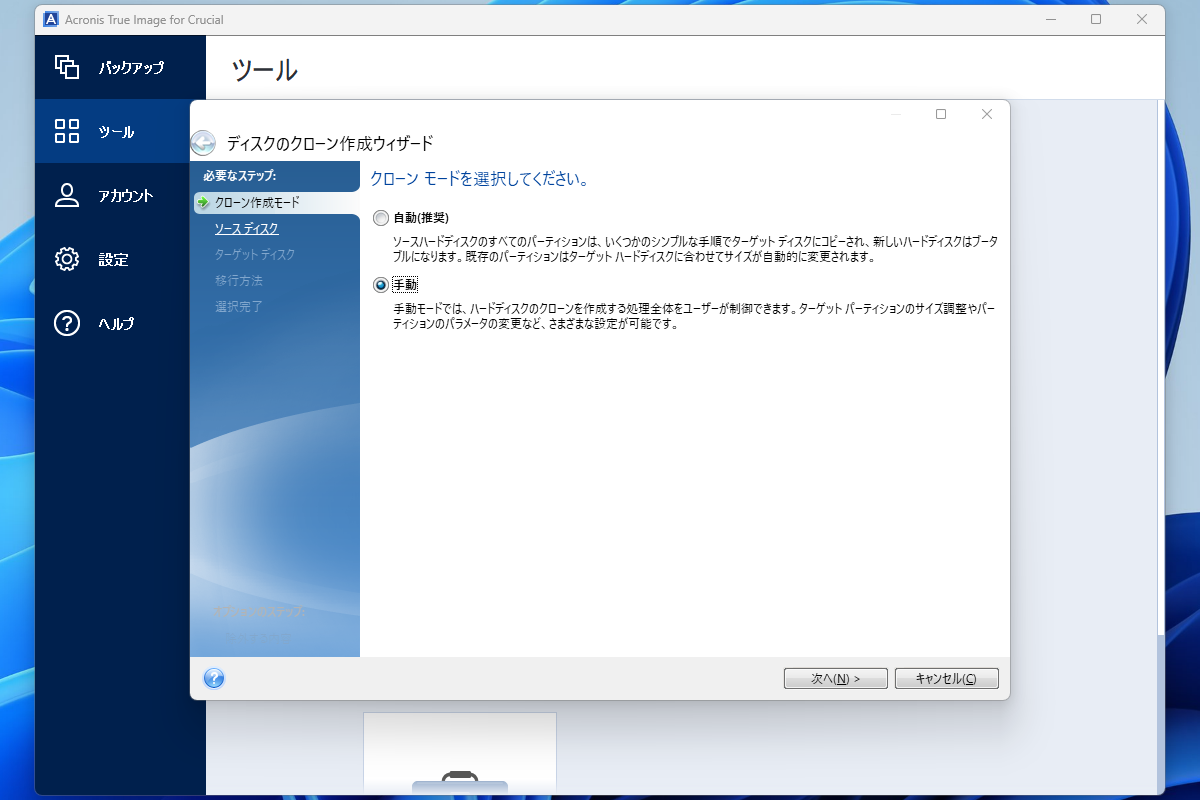1200x800 pixels.
Task: Click the wizard back arrow button
Action: click(203, 143)
